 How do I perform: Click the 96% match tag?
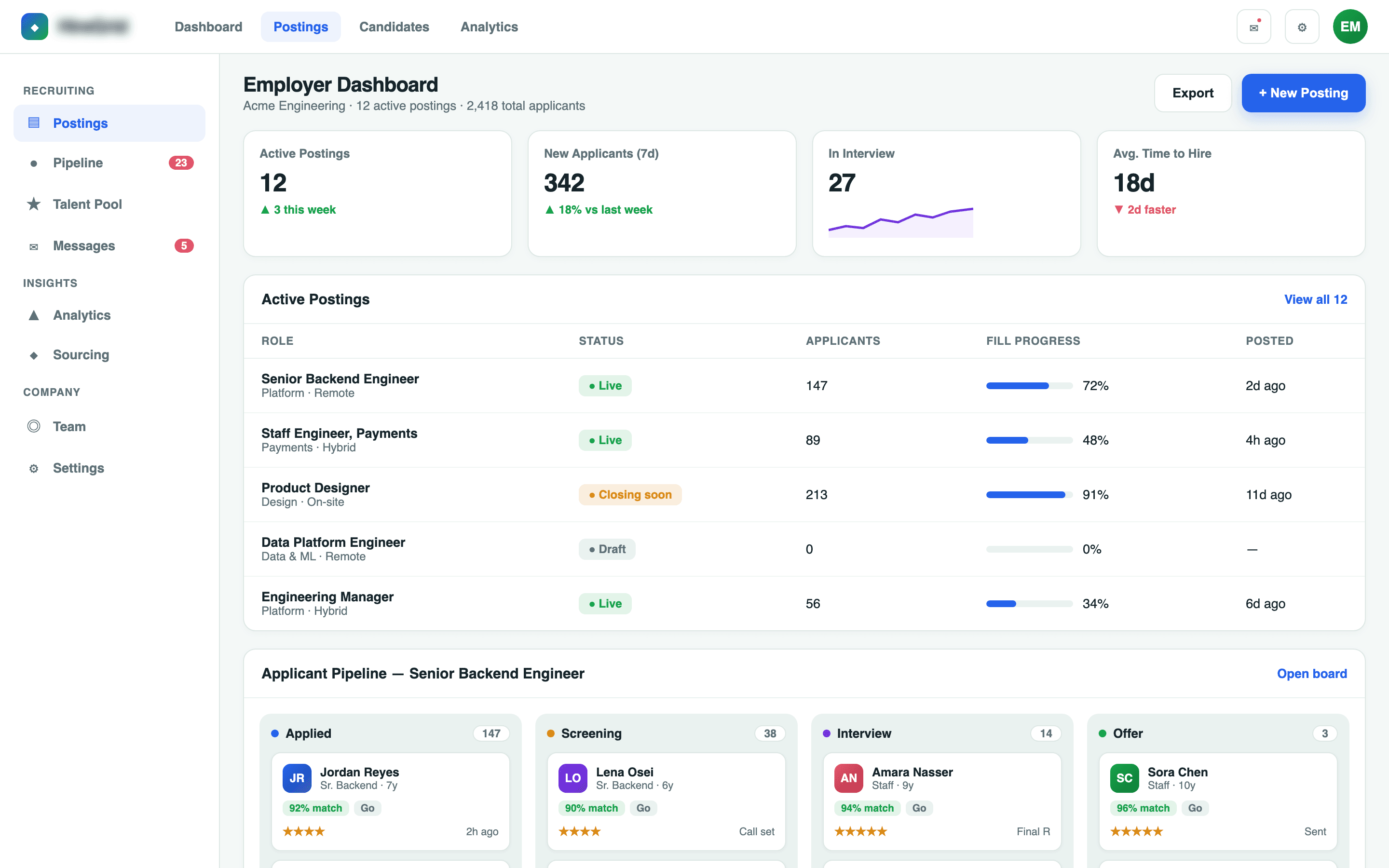(1143, 808)
